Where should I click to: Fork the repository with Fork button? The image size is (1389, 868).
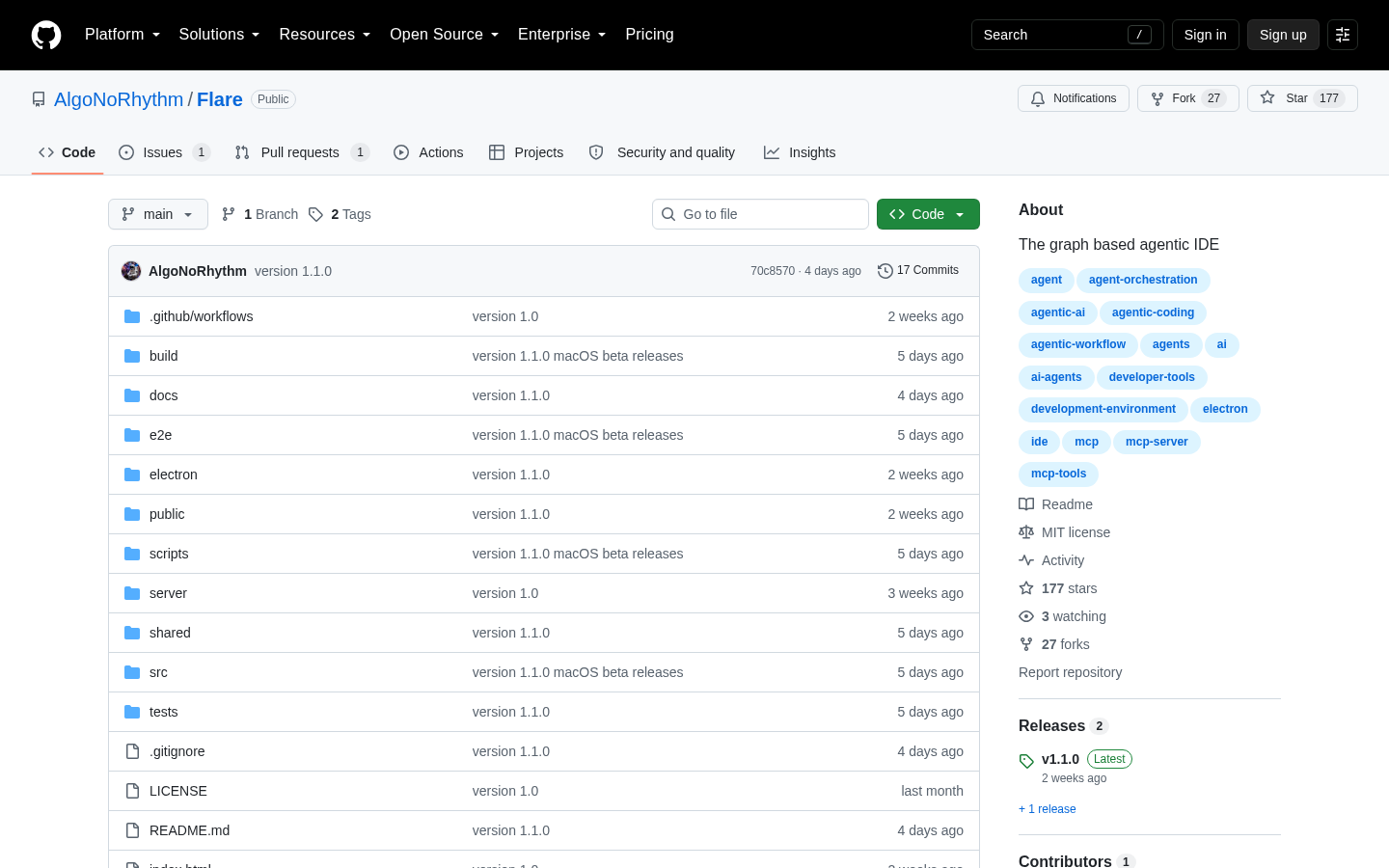coord(1188,98)
